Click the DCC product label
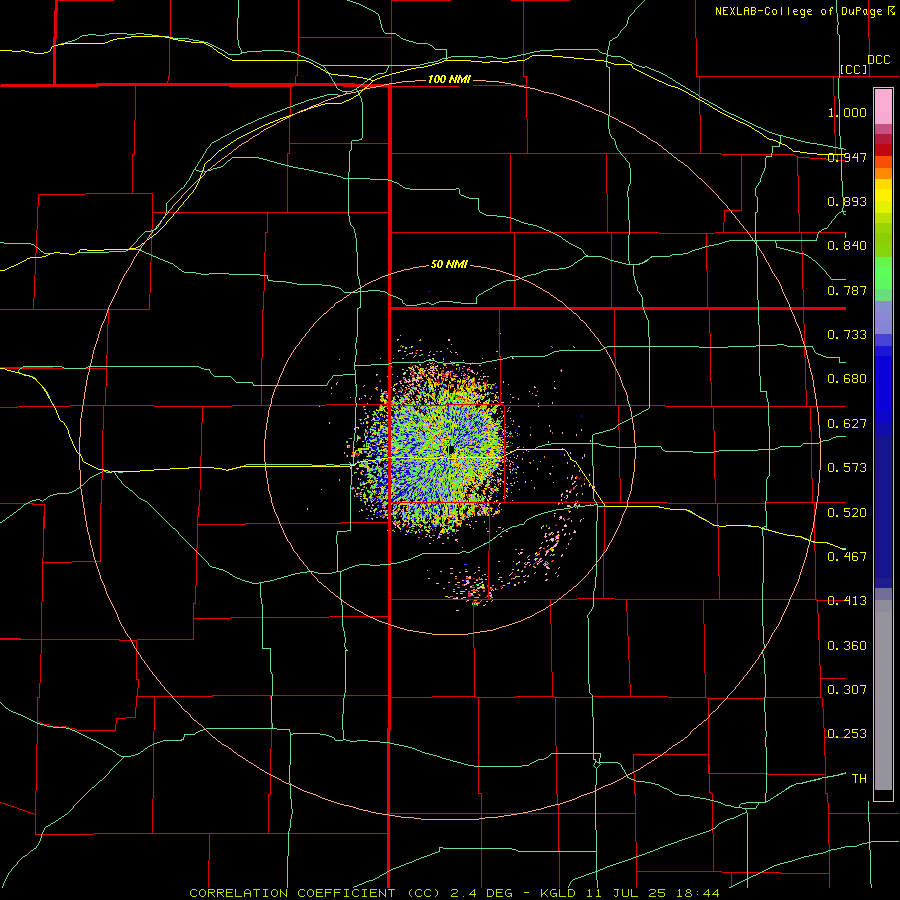The image size is (900, 900). tap(878, 60)
